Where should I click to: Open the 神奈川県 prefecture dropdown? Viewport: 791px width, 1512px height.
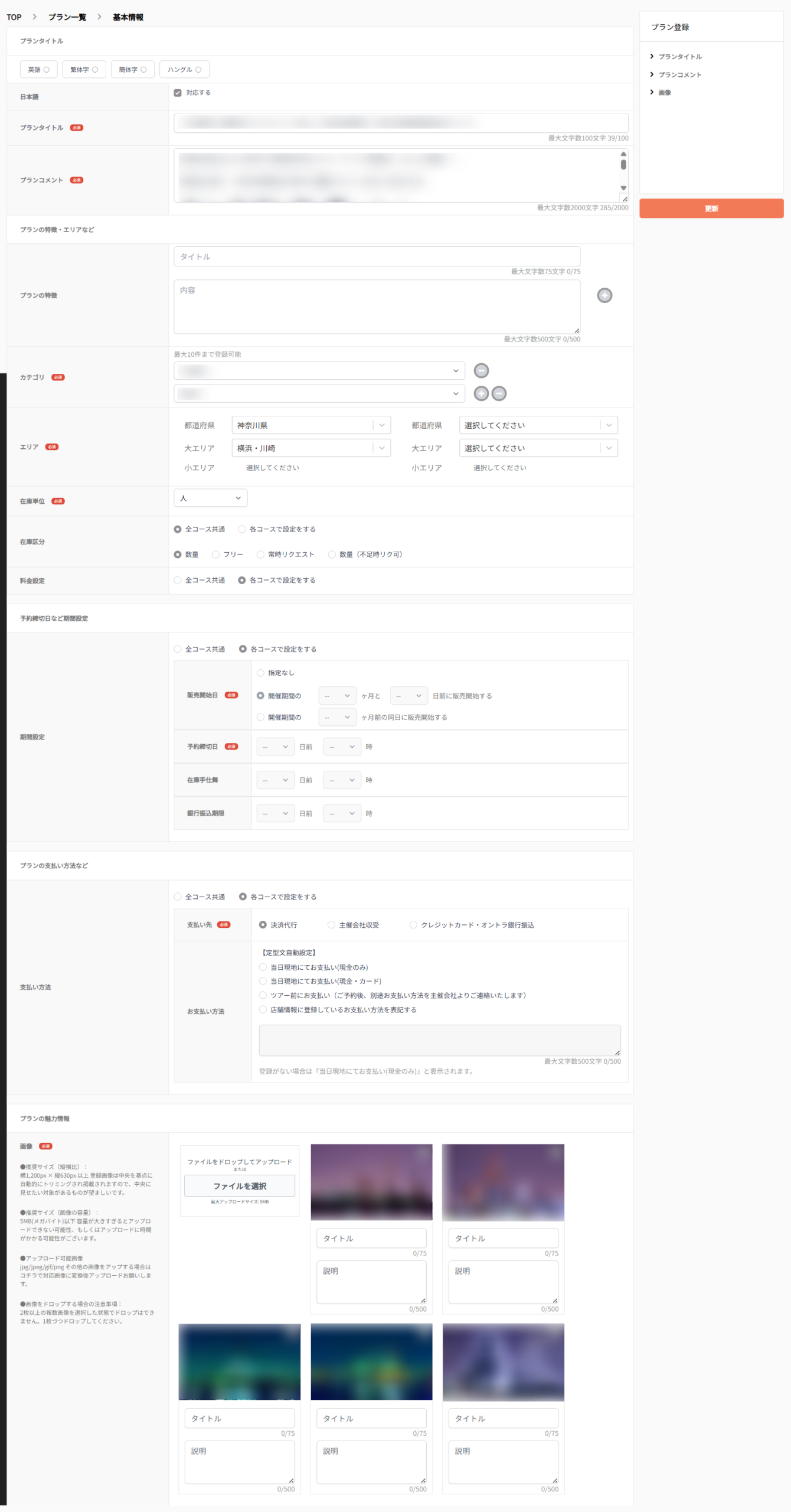(x=310, y=425)
